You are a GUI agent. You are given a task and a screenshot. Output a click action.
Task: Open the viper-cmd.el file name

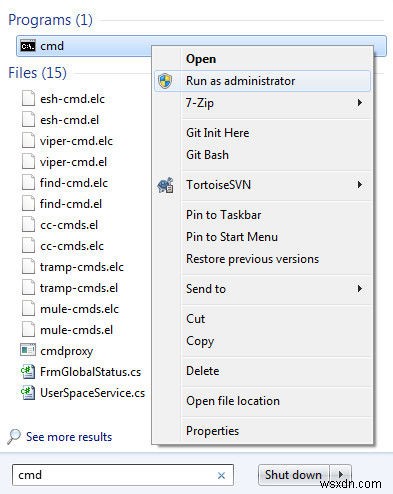click(x=73, y=162)
